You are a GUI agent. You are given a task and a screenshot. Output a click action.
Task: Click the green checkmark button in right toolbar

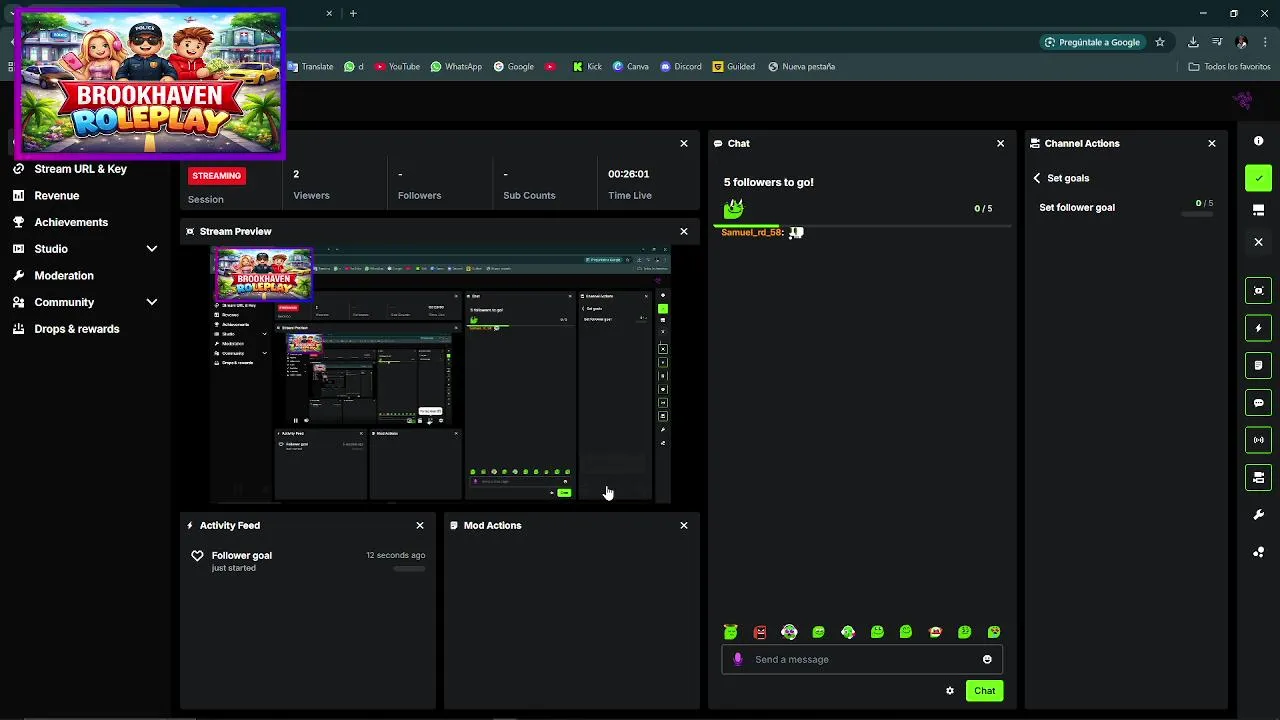pos(1258,178)
